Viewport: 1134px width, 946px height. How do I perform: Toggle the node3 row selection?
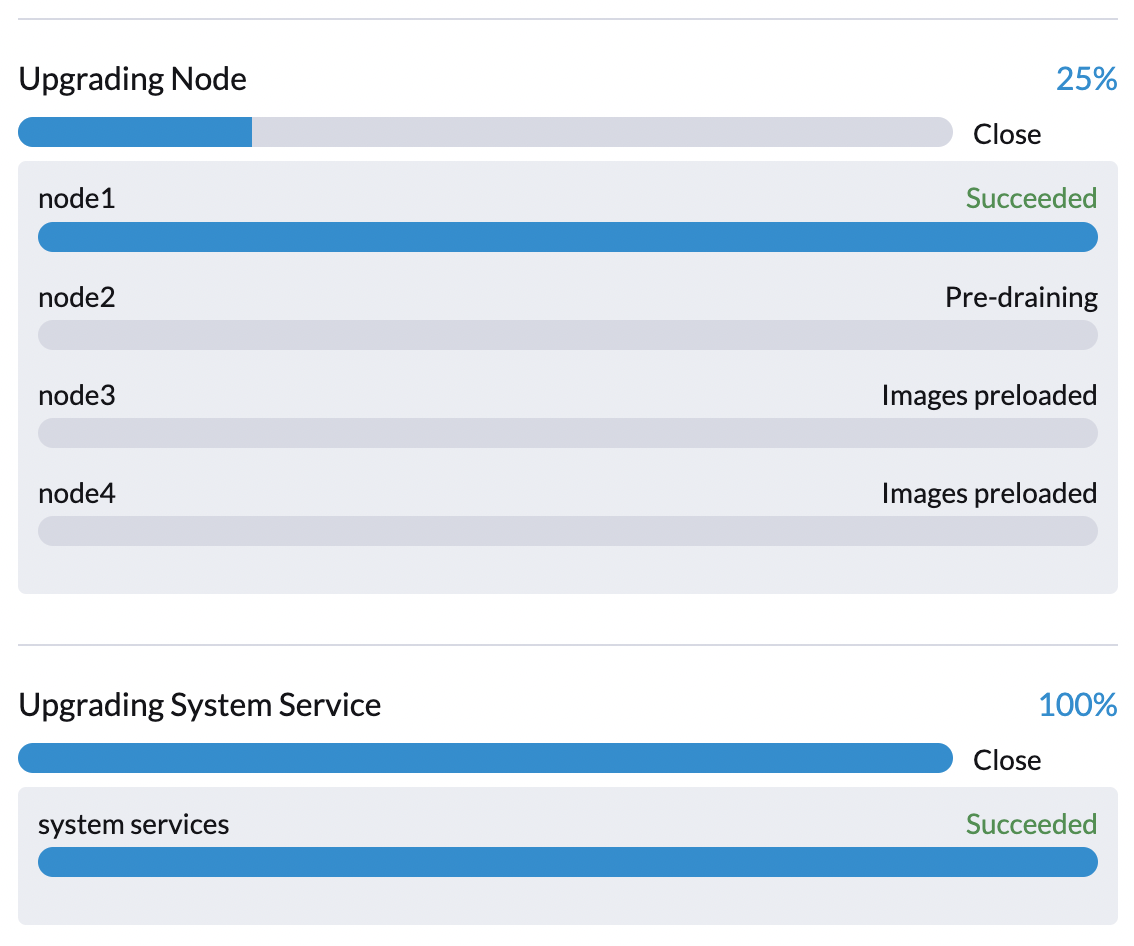point(76,395)
